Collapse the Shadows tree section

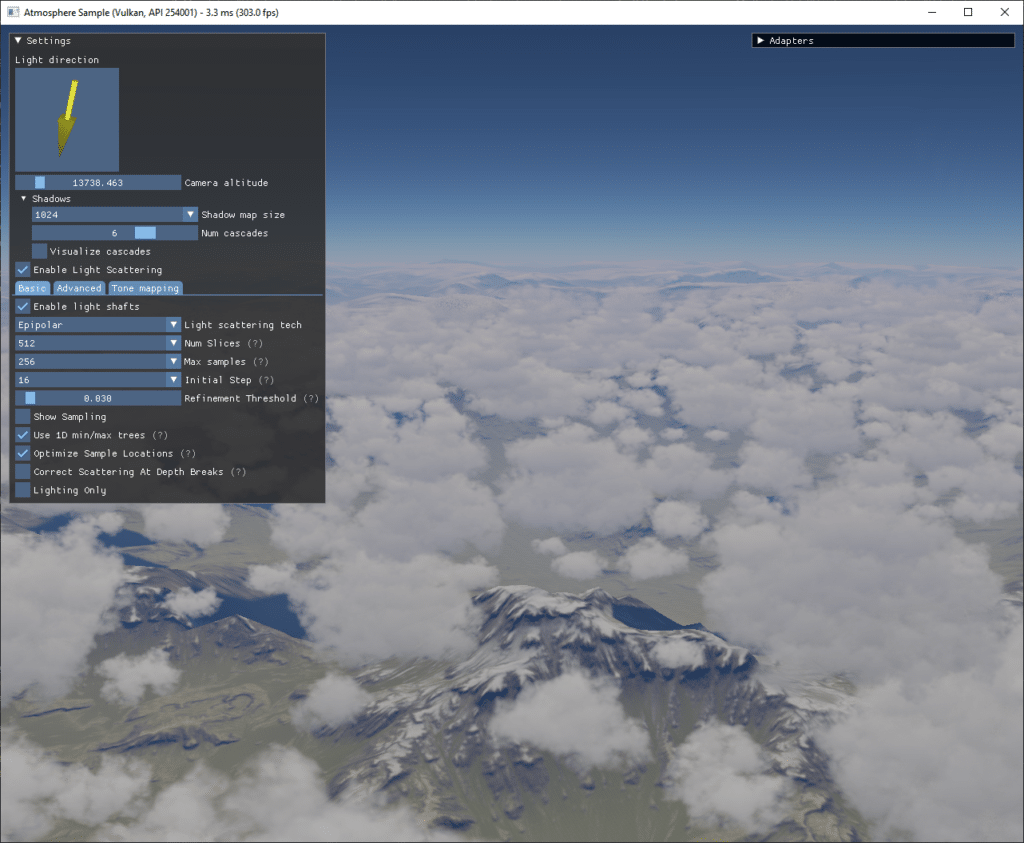pos(24,199)
